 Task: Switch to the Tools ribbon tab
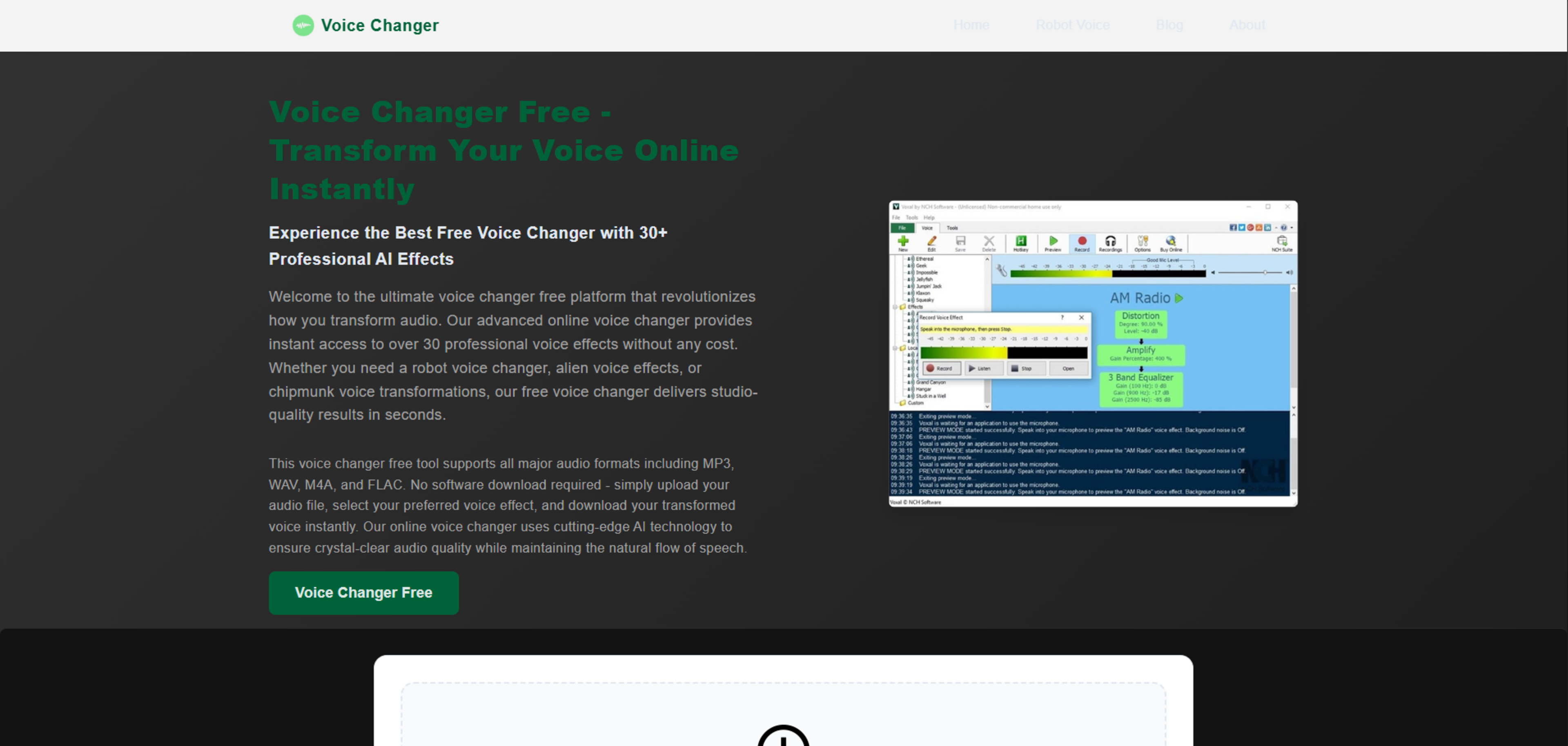click(952, 227)
